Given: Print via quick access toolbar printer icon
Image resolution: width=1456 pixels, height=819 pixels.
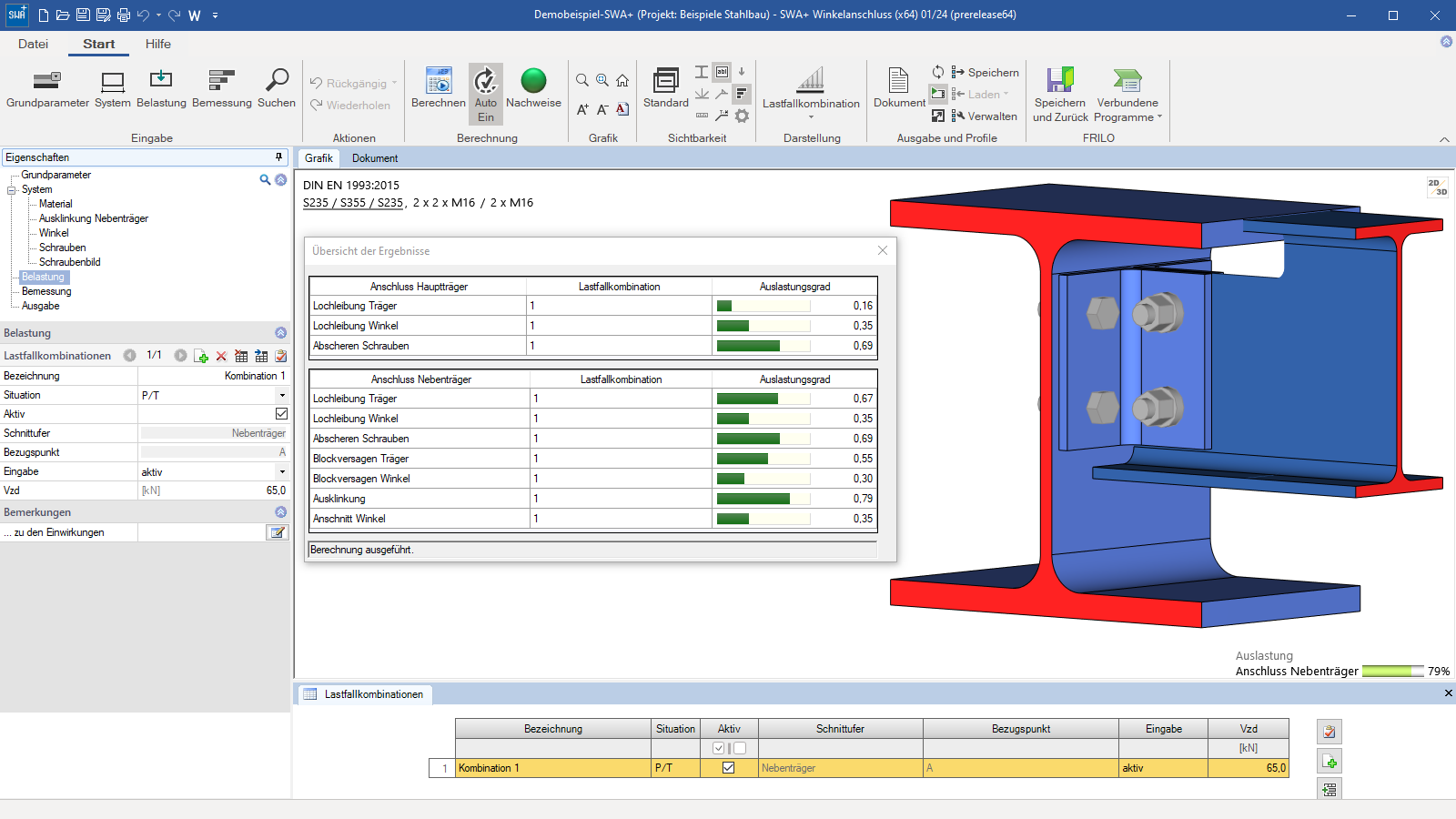Looking at the screenshot, I should [x=124, y=15].
